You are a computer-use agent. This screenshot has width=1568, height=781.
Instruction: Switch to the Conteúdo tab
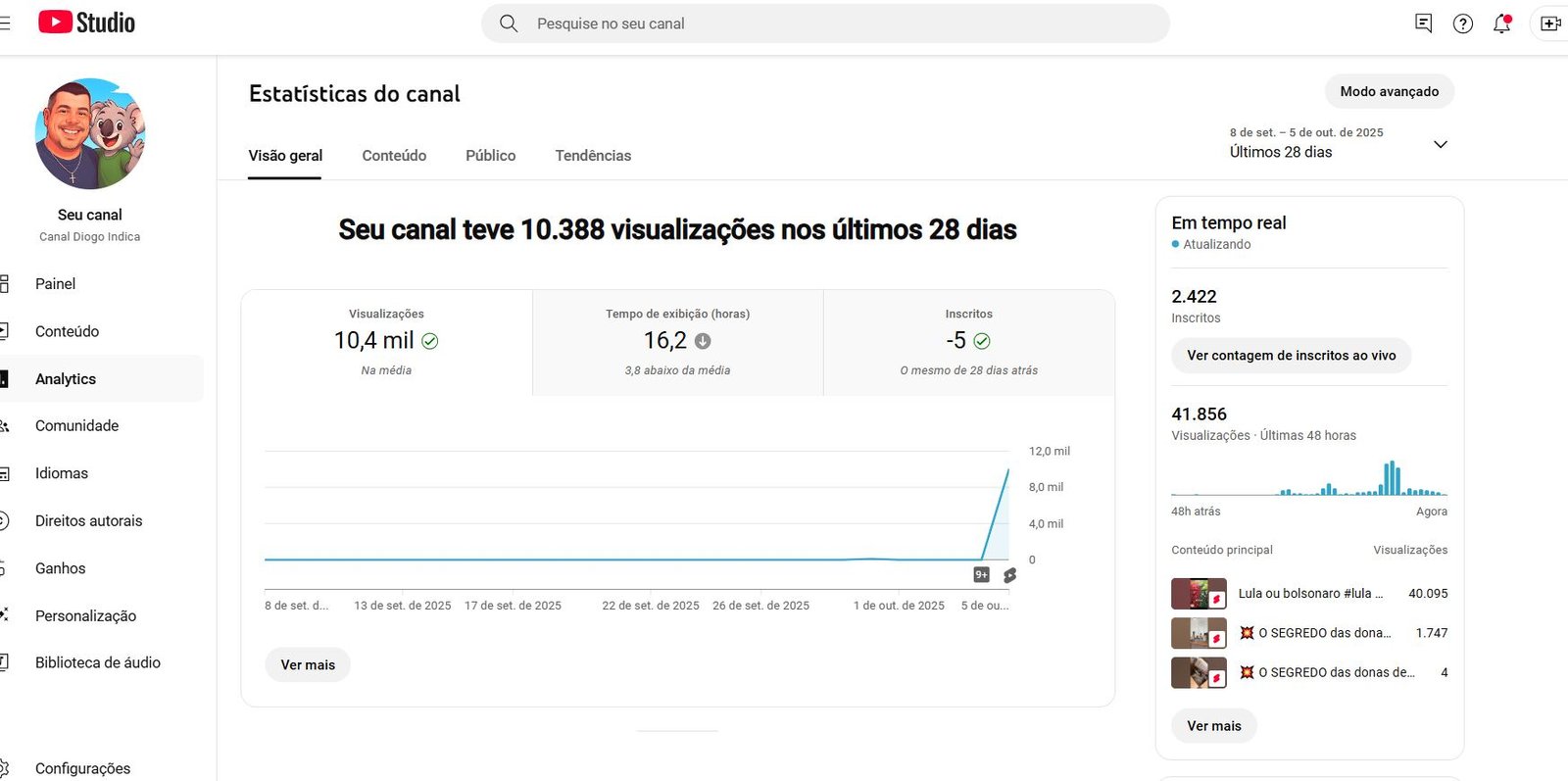click(394, 156)
